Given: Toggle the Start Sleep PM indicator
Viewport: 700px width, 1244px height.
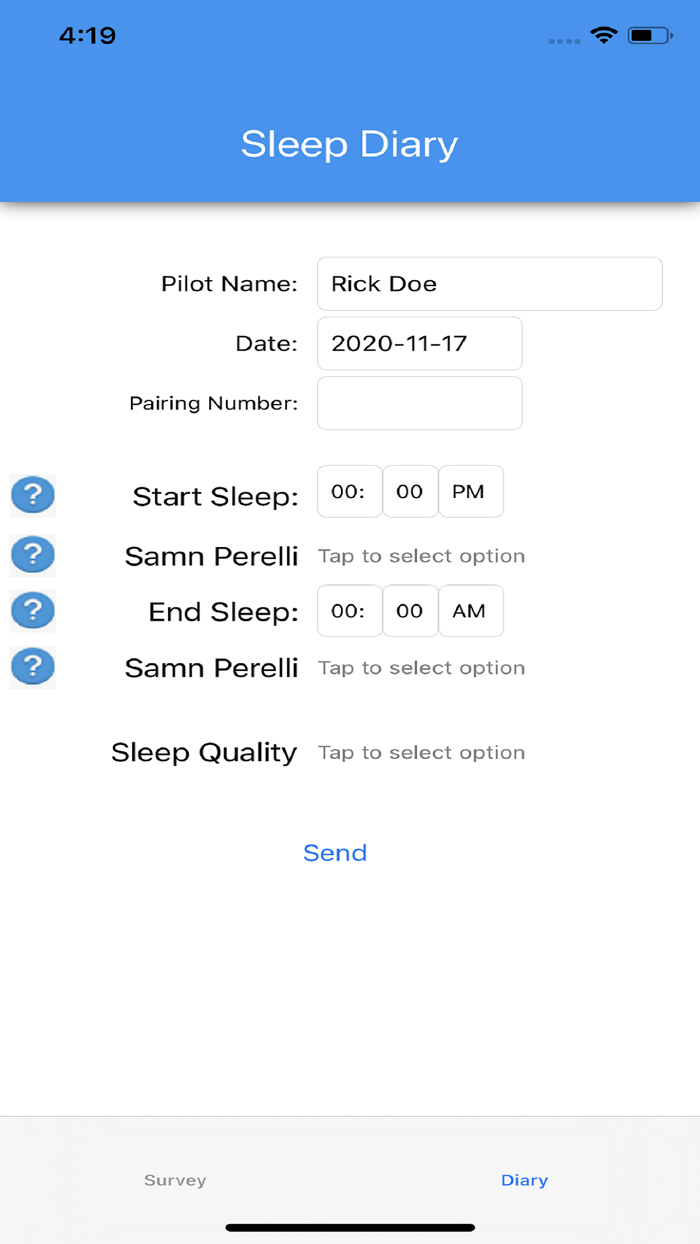Looking at the screenshot, I should pyautogui.click(x=470, y=491).
